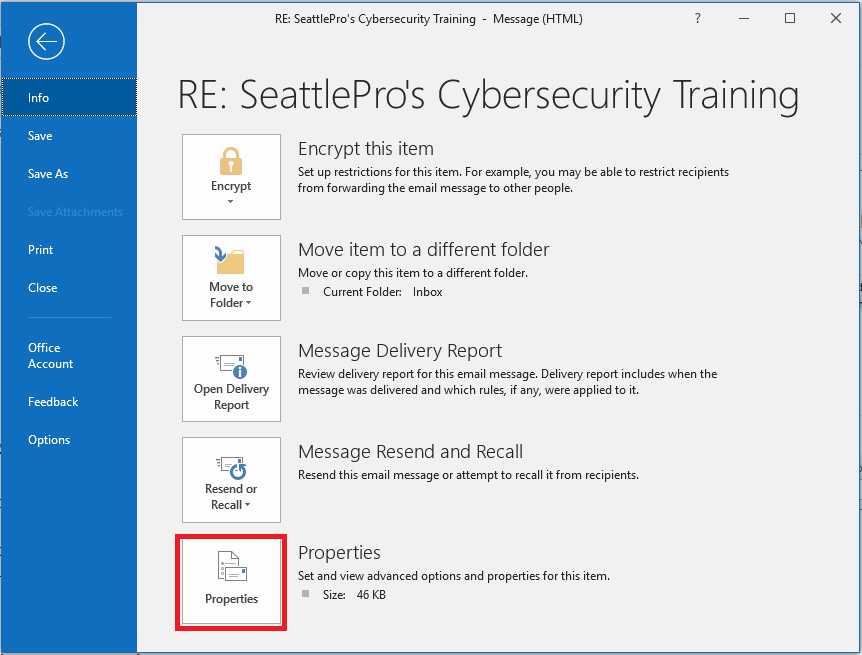Click 'Move item to a different folder' heading
Image resolution: width=862 pixels, height=655 pixels.
[x=423, y=250]
